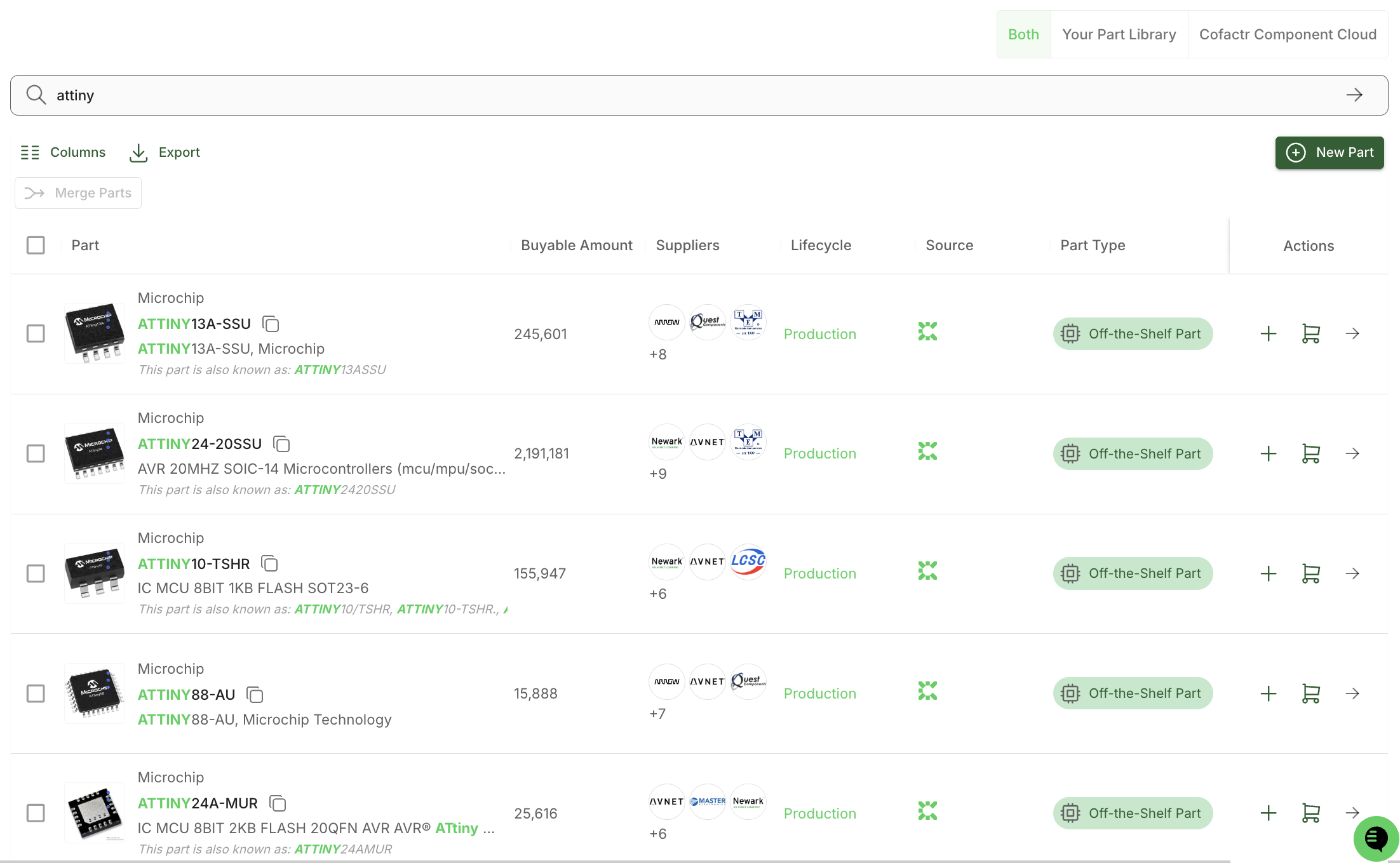Click the Arrow supplier logo for ATTINY13A-SSU

click(x=667, y=322)
